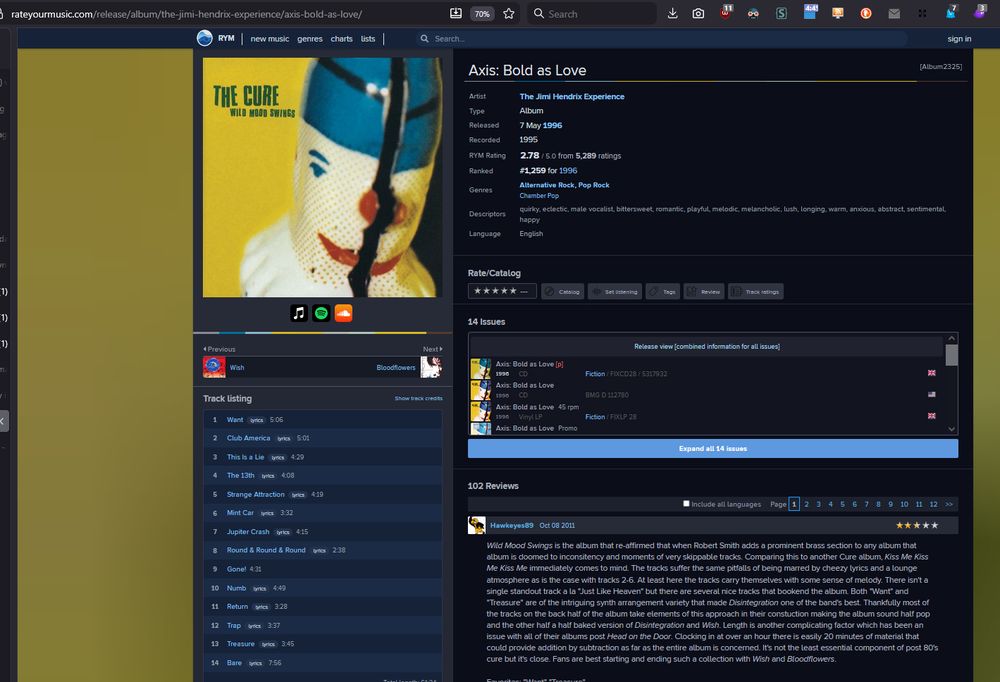This screenshot has width=1000, height=682.
Task: Click the camera screenshot extension icon
Action: coord(698,13)
